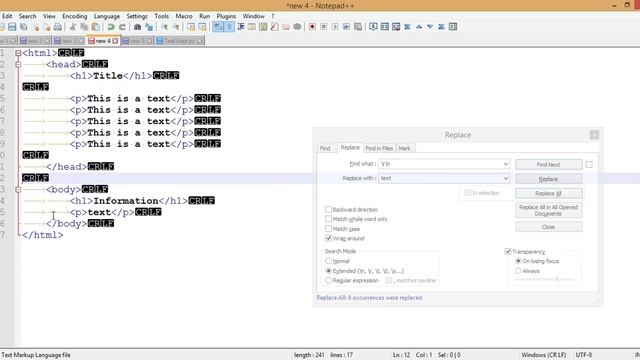This screenshot has width=640, height=360.
Task: Close the new 4 document tab
Action: (x=116, y=41)
